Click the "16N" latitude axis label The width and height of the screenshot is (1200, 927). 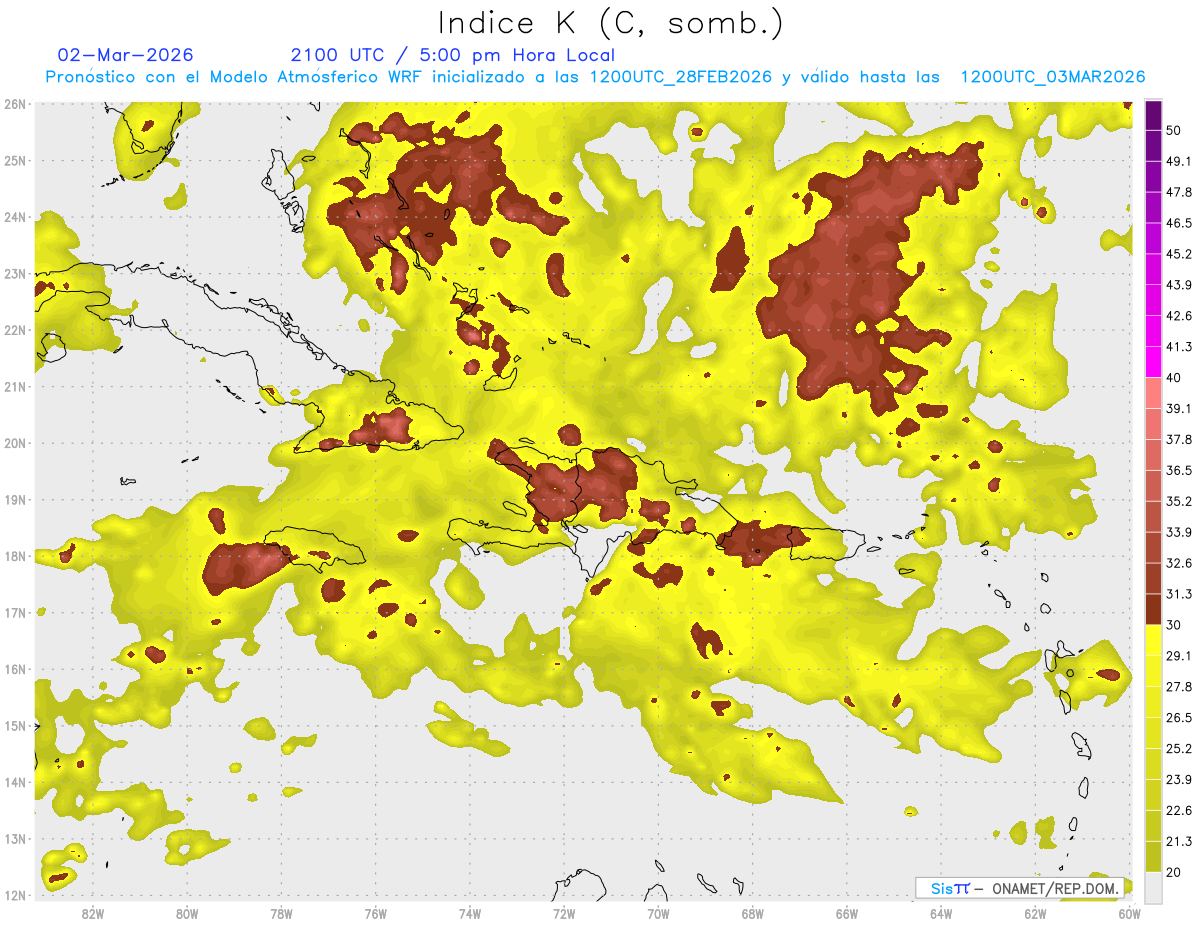click(14, 669)
